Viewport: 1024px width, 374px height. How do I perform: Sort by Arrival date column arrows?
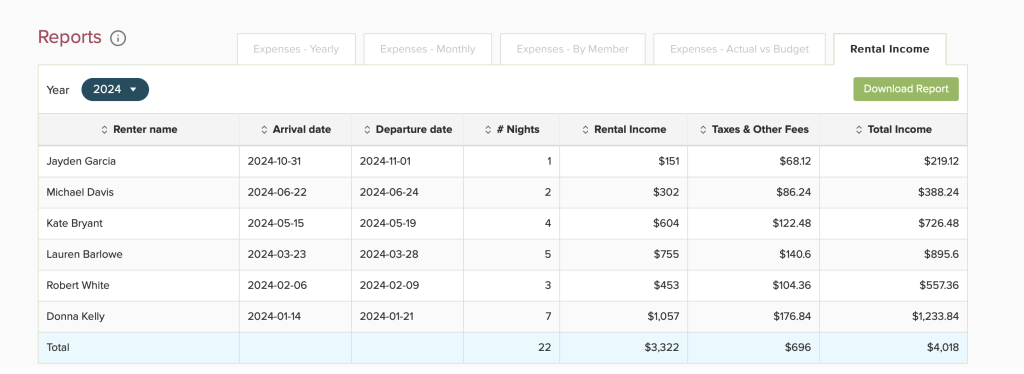tap(264, 130)
